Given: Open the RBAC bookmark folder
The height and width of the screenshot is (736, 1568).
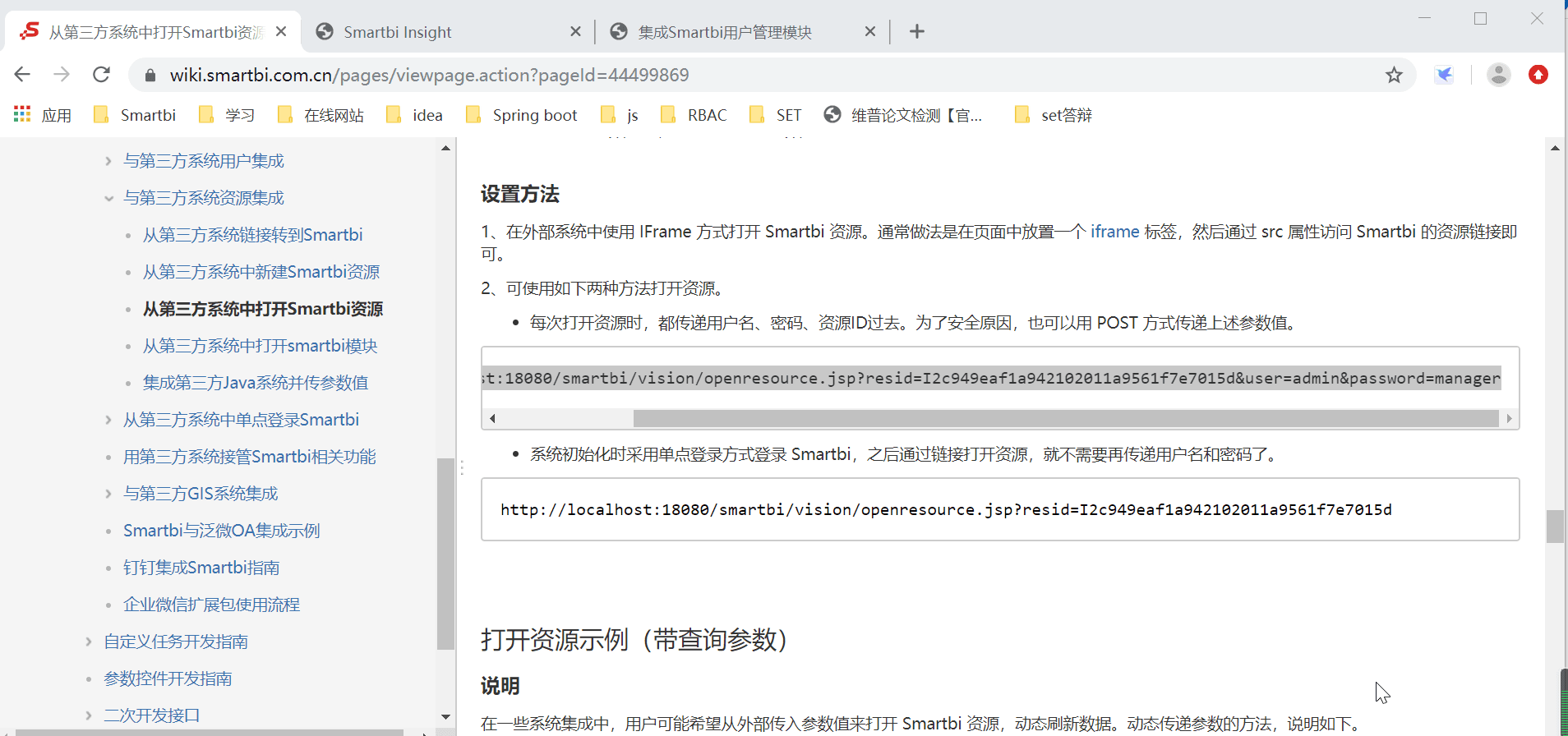Looking at the screenshot, I should (694, 115).
